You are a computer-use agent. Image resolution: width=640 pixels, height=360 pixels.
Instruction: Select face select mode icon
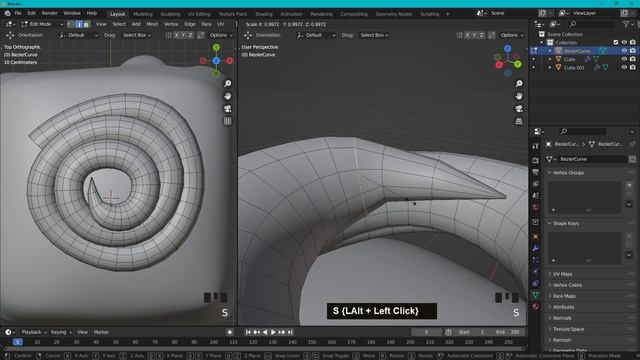click(x=86, y=24)
